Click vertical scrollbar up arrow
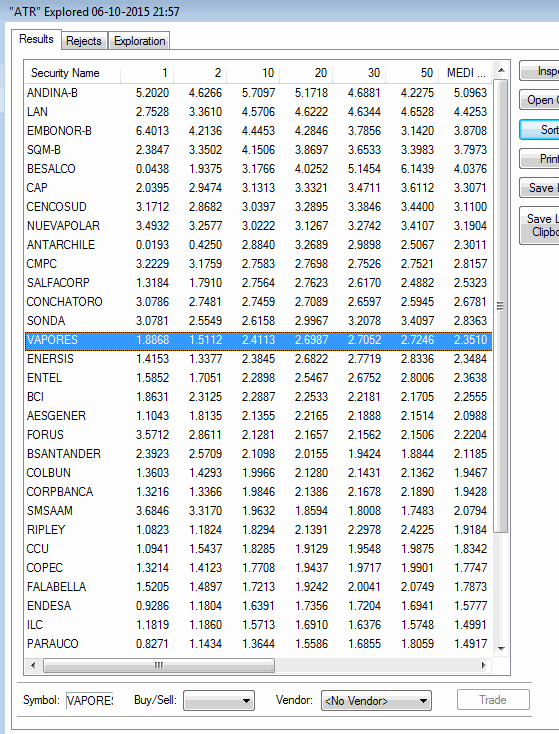 point(501,71)
